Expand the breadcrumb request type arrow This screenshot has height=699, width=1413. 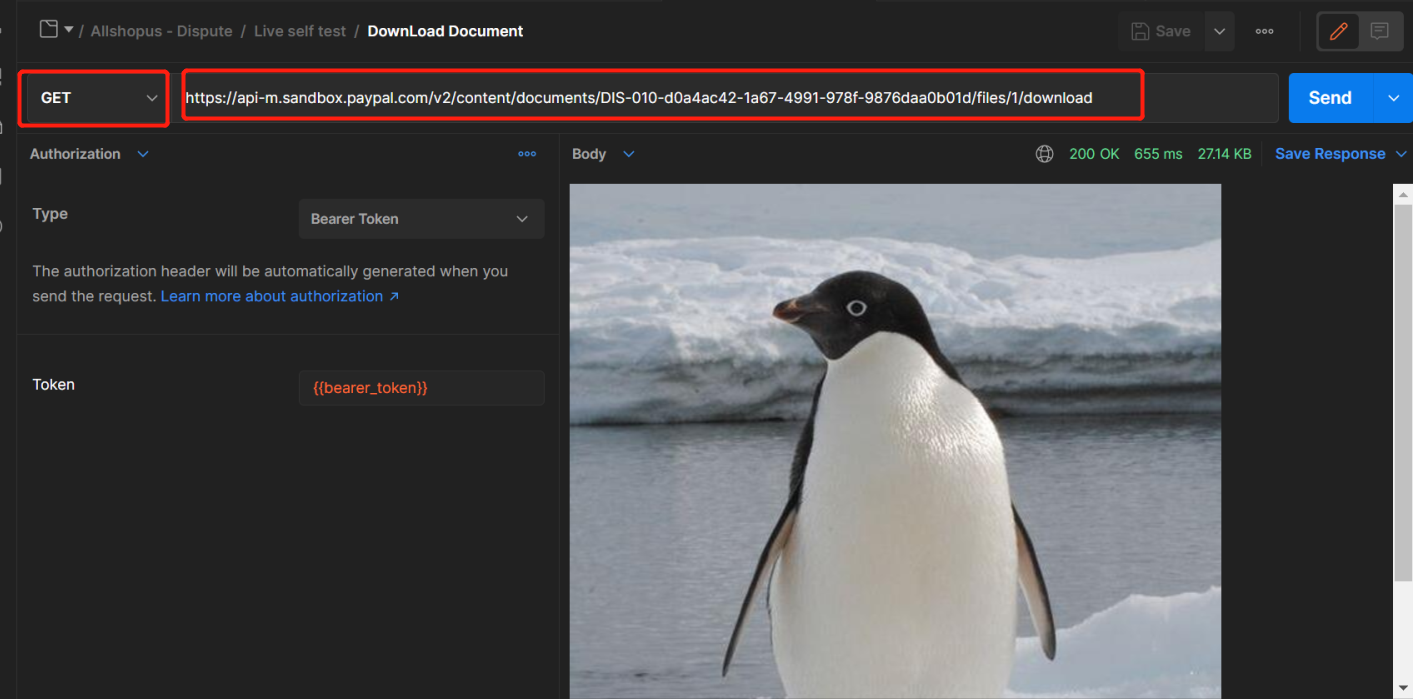[69, 30]
